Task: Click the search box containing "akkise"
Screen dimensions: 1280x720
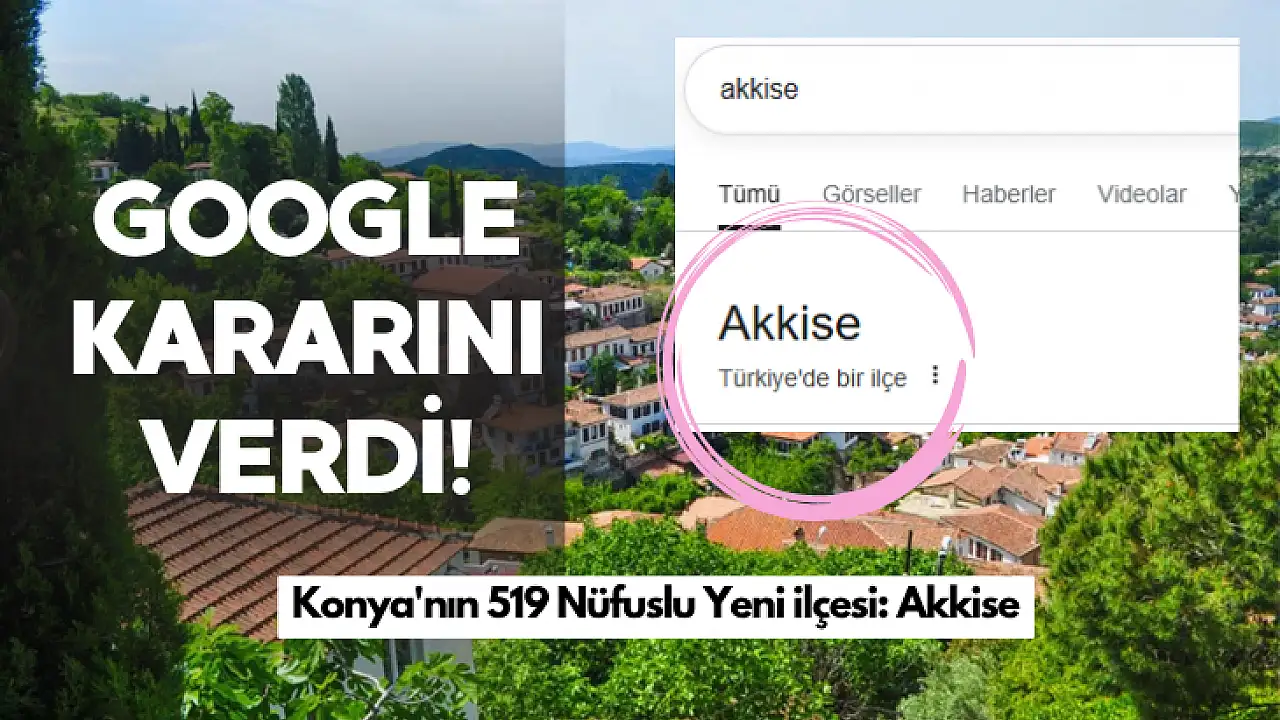Action: click(961, 89)
